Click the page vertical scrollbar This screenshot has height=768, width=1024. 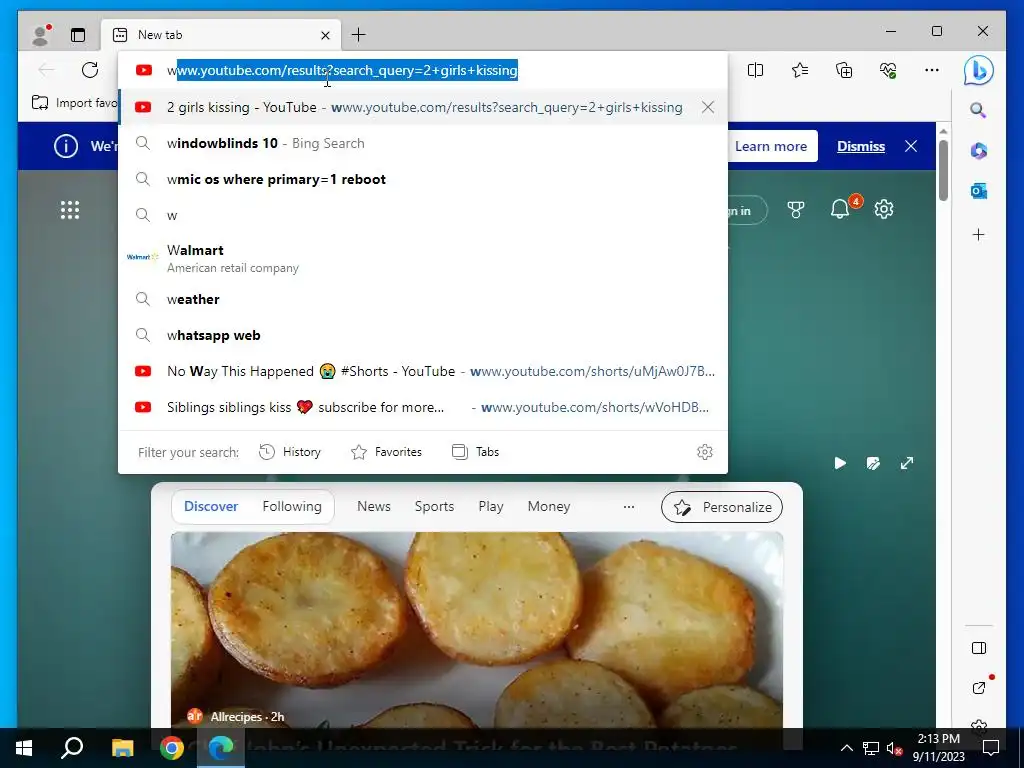click(x=943, y=170)
